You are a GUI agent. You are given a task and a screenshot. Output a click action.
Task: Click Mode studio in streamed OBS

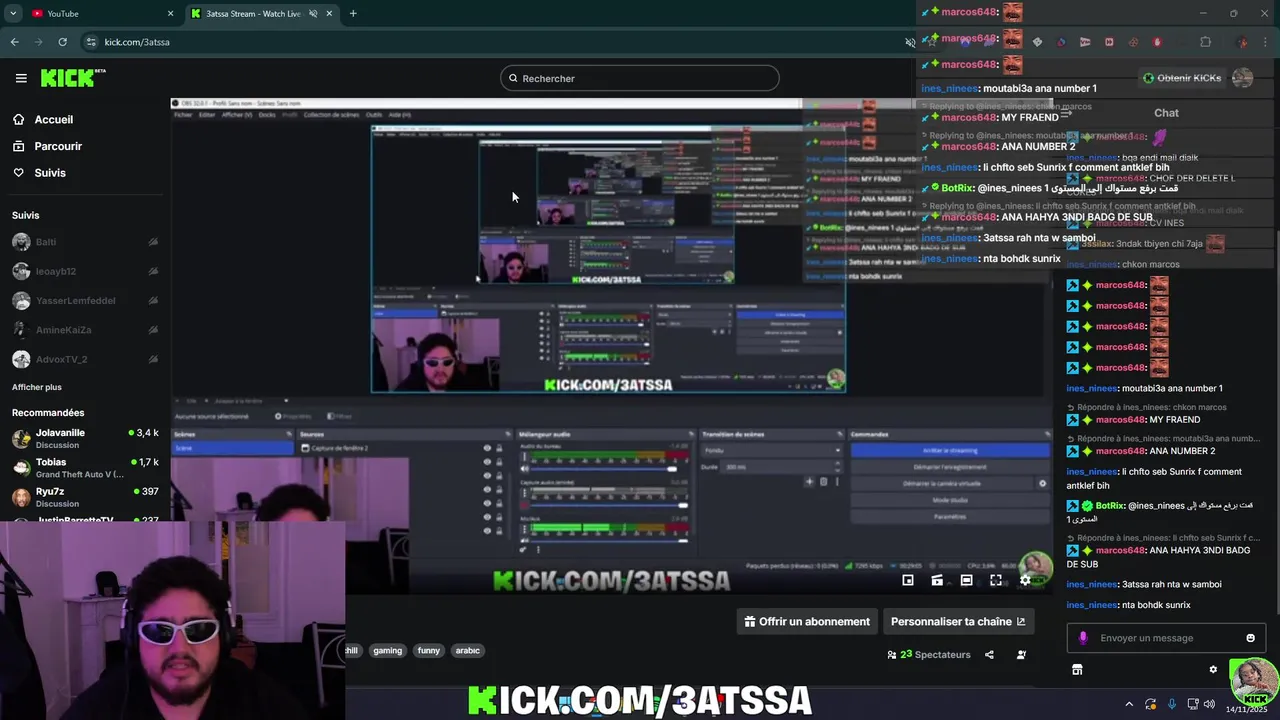coord(950,500)
